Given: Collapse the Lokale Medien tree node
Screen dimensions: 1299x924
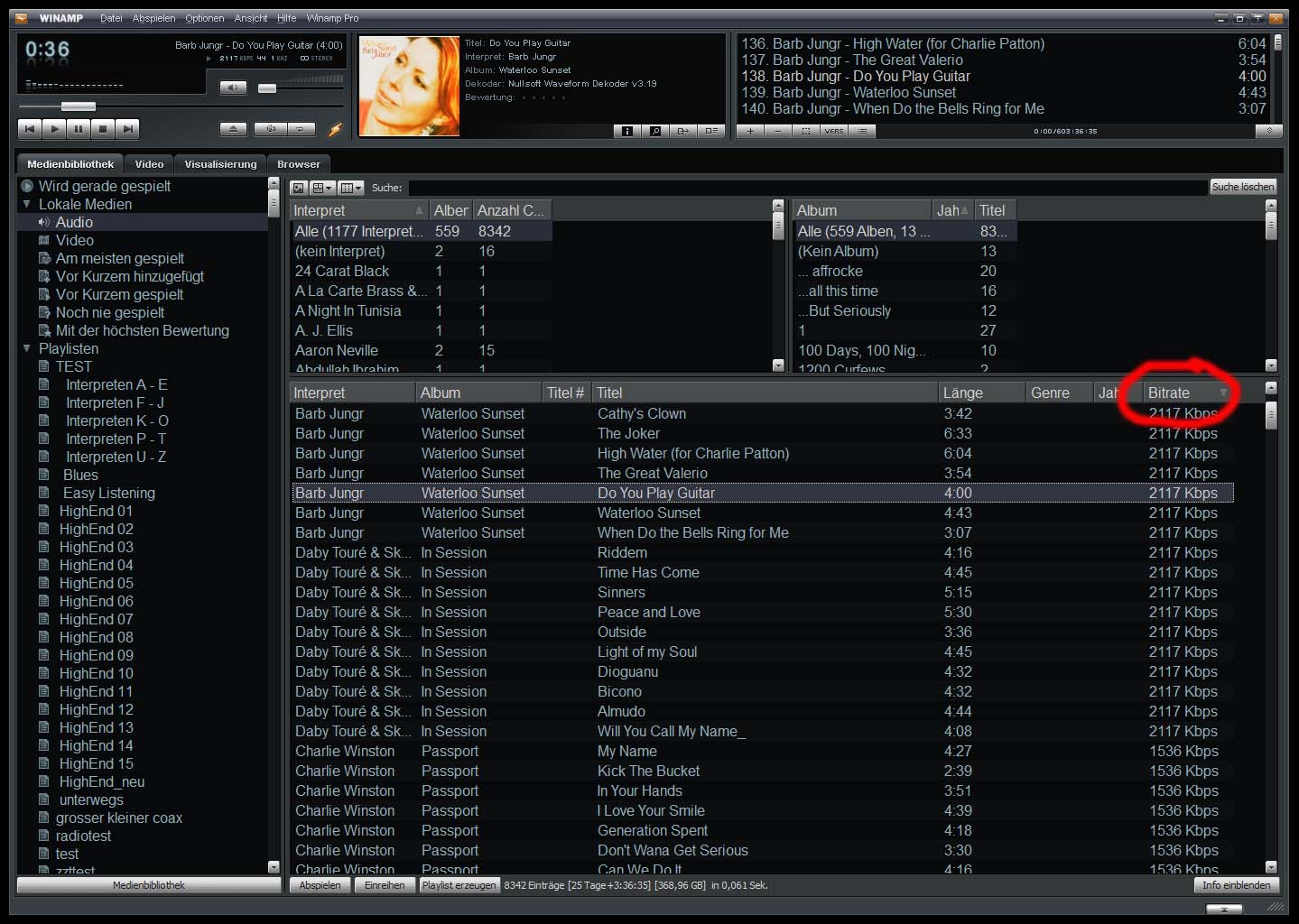Looking at the screenshot, I should [27, 205].
